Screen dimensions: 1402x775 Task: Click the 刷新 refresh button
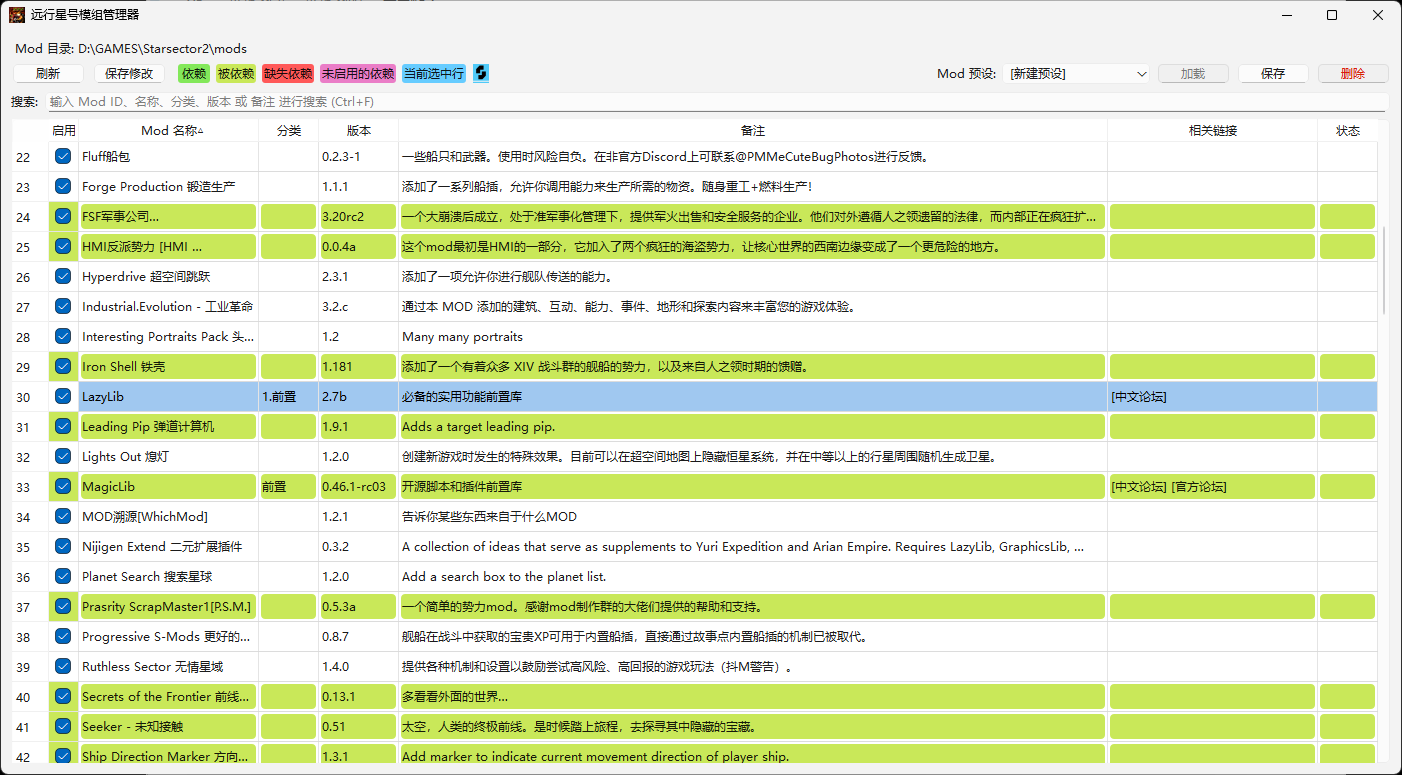click(48, 74)
